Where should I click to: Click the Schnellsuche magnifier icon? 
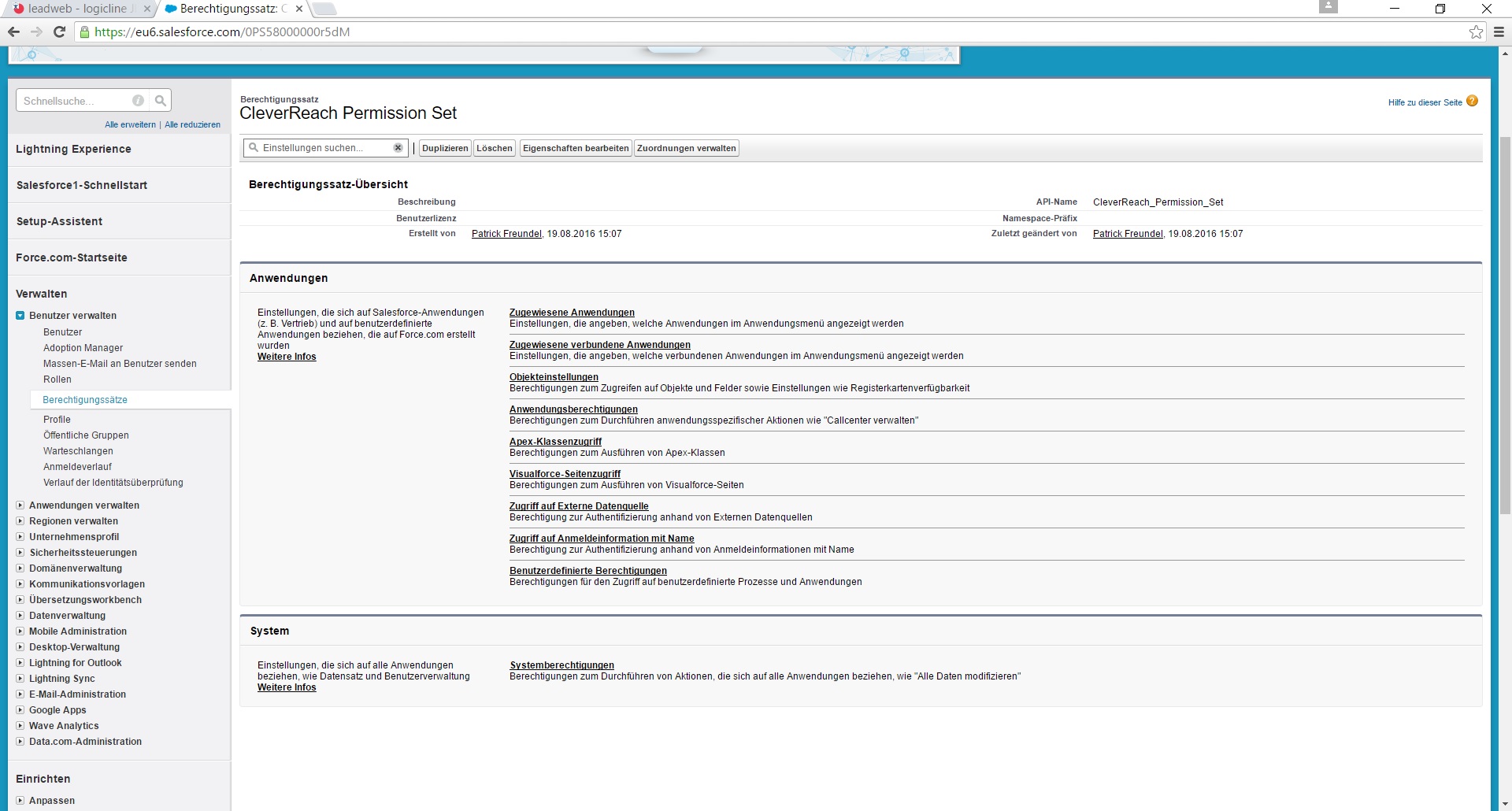[161, 101]
